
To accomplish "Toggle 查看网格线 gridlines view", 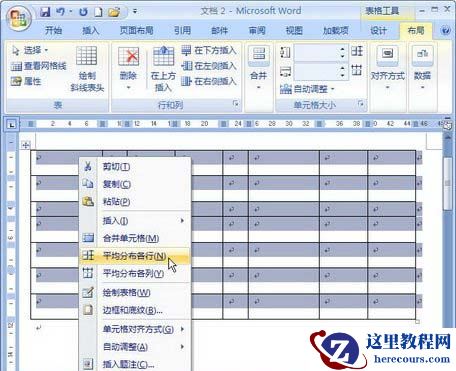I will [39, 66].
